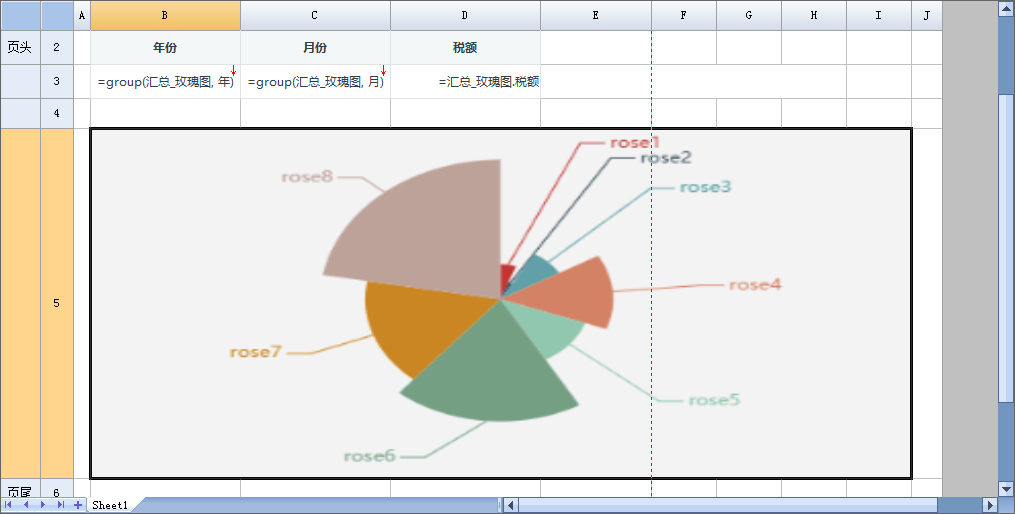Switch to the Sheet1 tab
This screenshot has height=514, width=1015.
(x=110, y=506)
